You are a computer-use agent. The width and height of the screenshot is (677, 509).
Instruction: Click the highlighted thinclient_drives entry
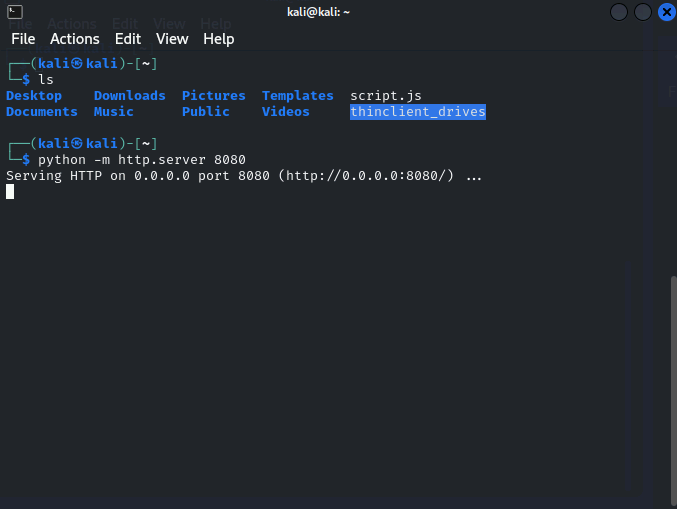418,112
